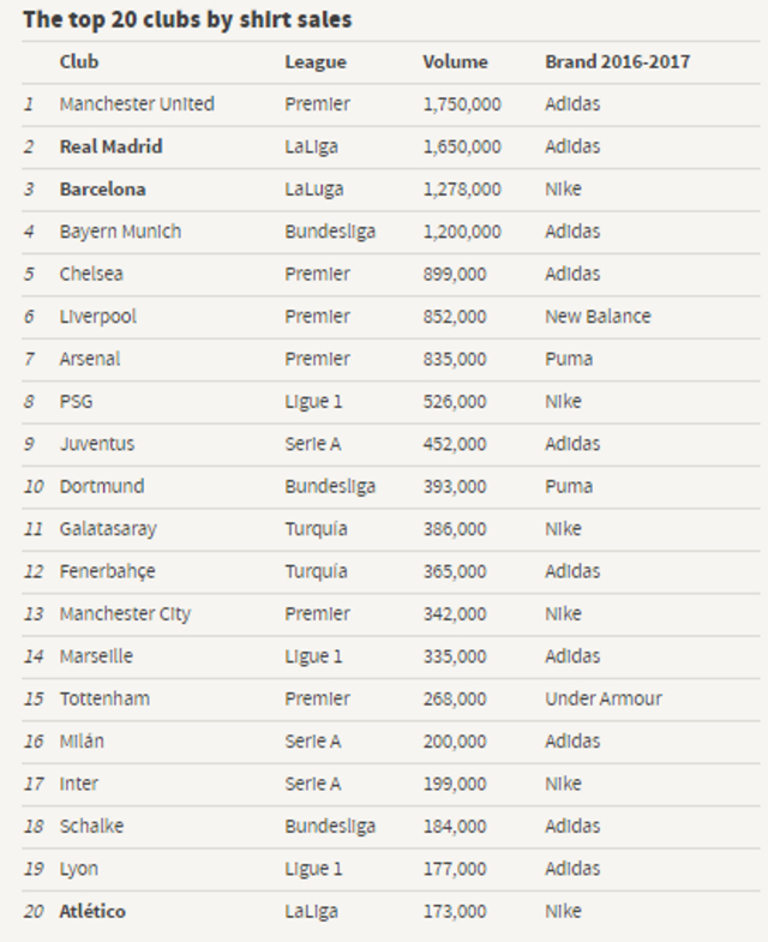
Task: Click the Brand 2016-2017 column header
Action: 617,62
